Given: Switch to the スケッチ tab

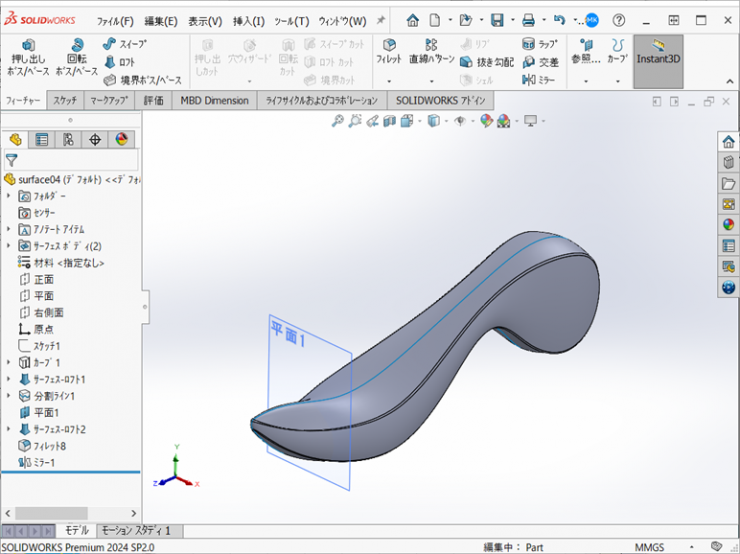Looking at the screenshot, I should (x=65, y=100).
